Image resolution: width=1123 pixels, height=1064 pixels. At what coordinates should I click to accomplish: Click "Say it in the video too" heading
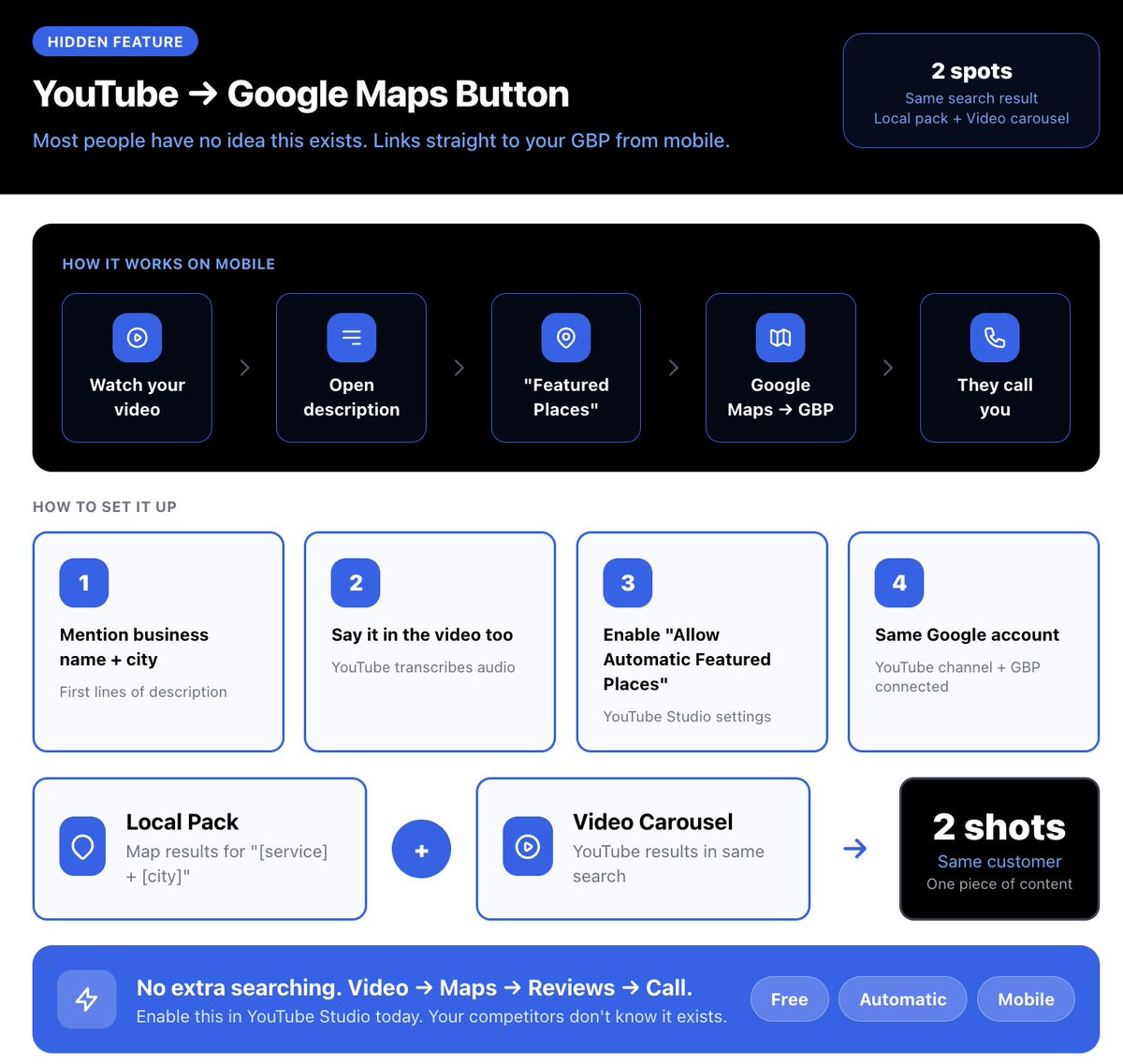[422, 634]
